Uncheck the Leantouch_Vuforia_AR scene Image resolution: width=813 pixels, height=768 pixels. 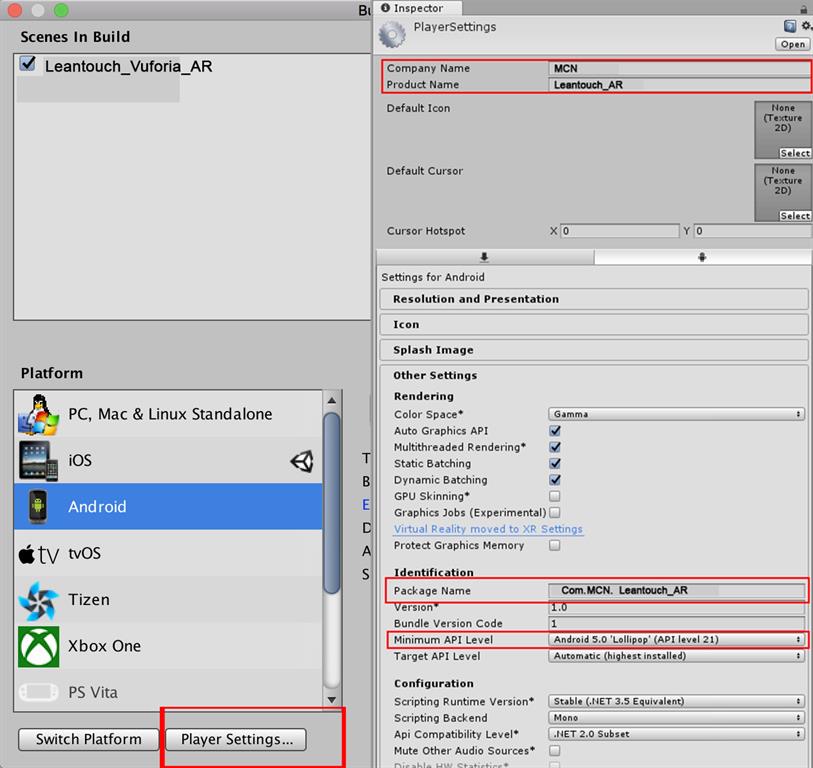click(25, 66)
